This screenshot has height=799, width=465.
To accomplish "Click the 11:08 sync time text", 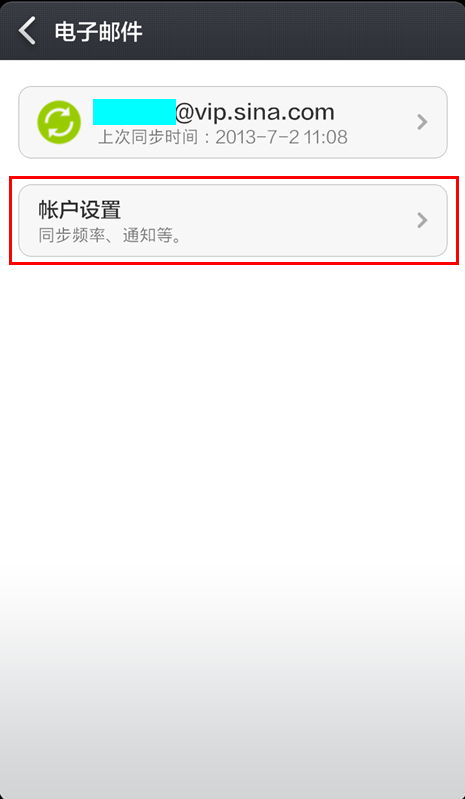I will pyautogui.click(x=326, y=137).
